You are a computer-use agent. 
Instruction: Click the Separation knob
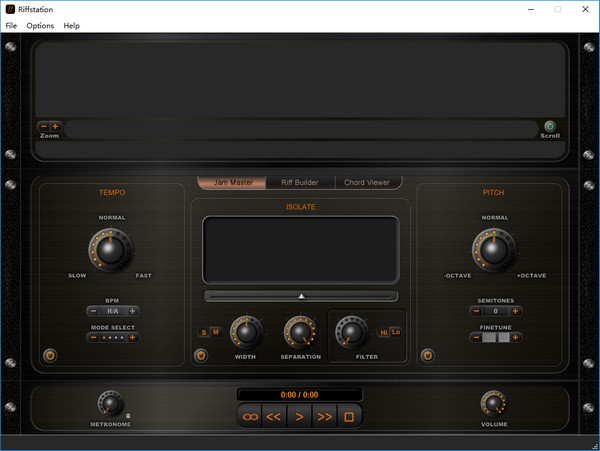click(x=300, y=332)
